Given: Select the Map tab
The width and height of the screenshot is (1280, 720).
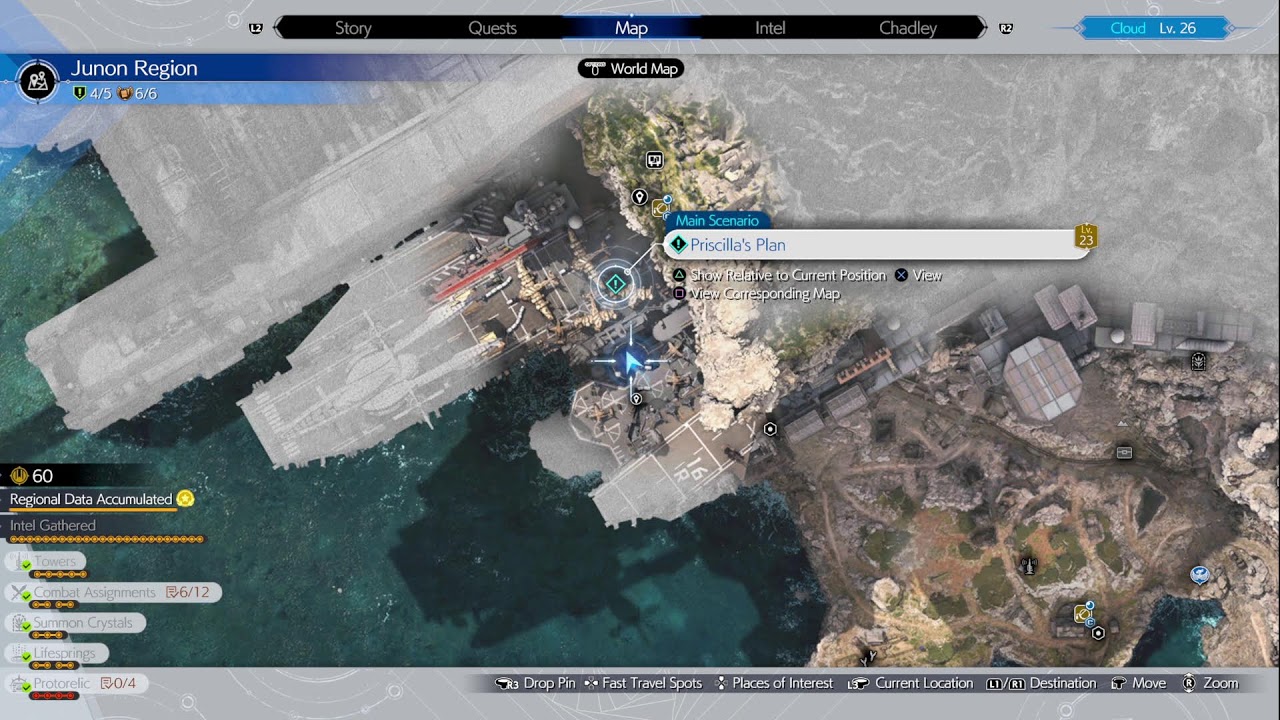Looking at the screenshot, I should point(631,28).
